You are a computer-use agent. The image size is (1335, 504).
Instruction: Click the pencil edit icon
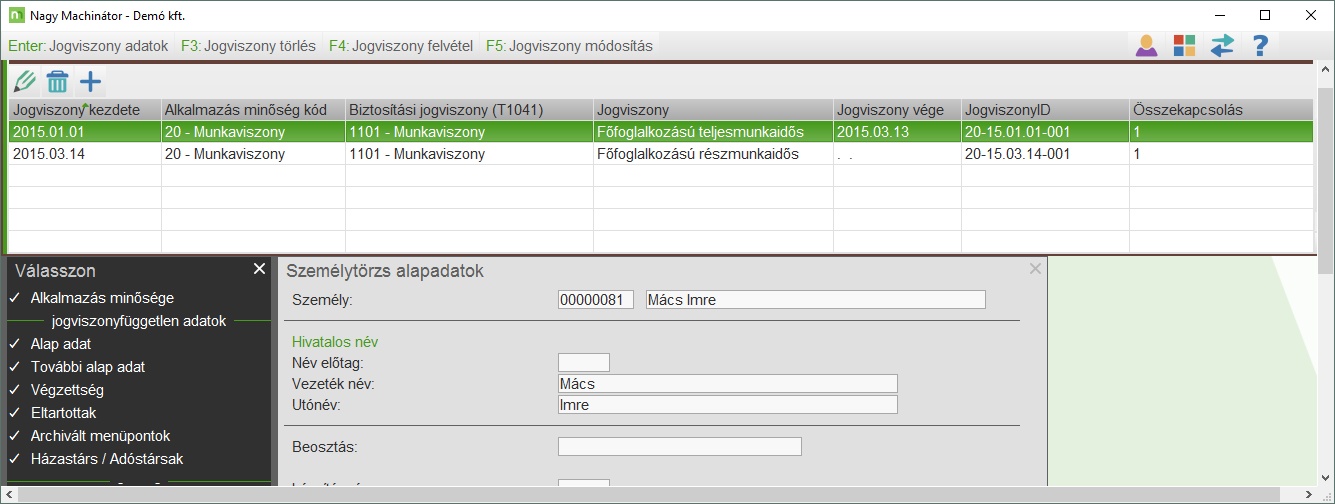26,82
